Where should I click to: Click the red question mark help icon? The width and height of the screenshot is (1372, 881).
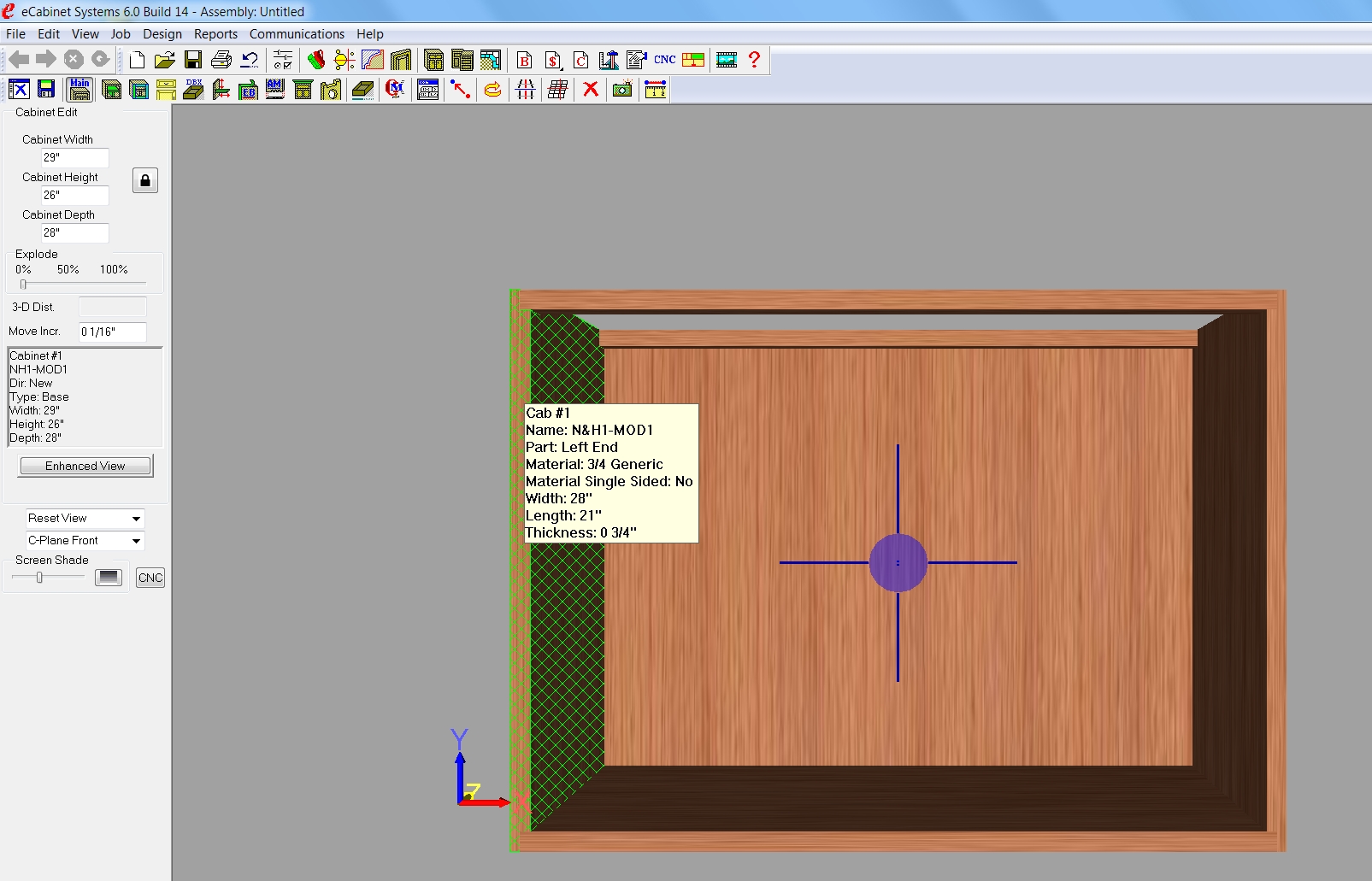[x=754, y=60]
